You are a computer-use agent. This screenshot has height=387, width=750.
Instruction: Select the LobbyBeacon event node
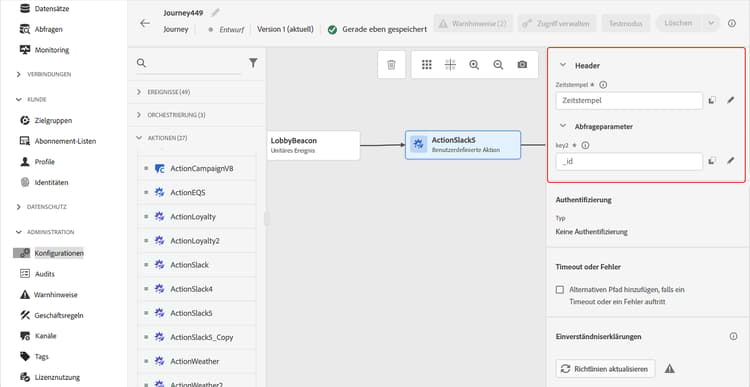(313, 145)
